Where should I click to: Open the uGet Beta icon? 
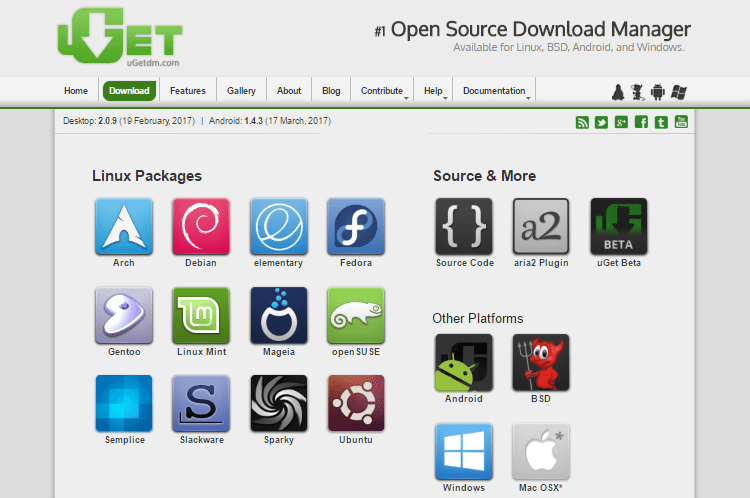[618, 226]
